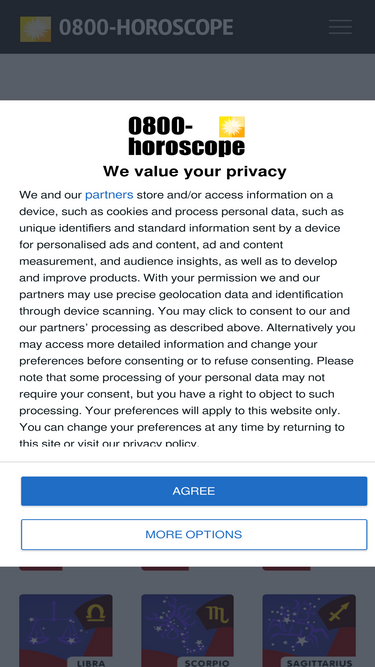
Task: Click the 0800-horoscope logo in the dialog
Action: coord(186,136)
